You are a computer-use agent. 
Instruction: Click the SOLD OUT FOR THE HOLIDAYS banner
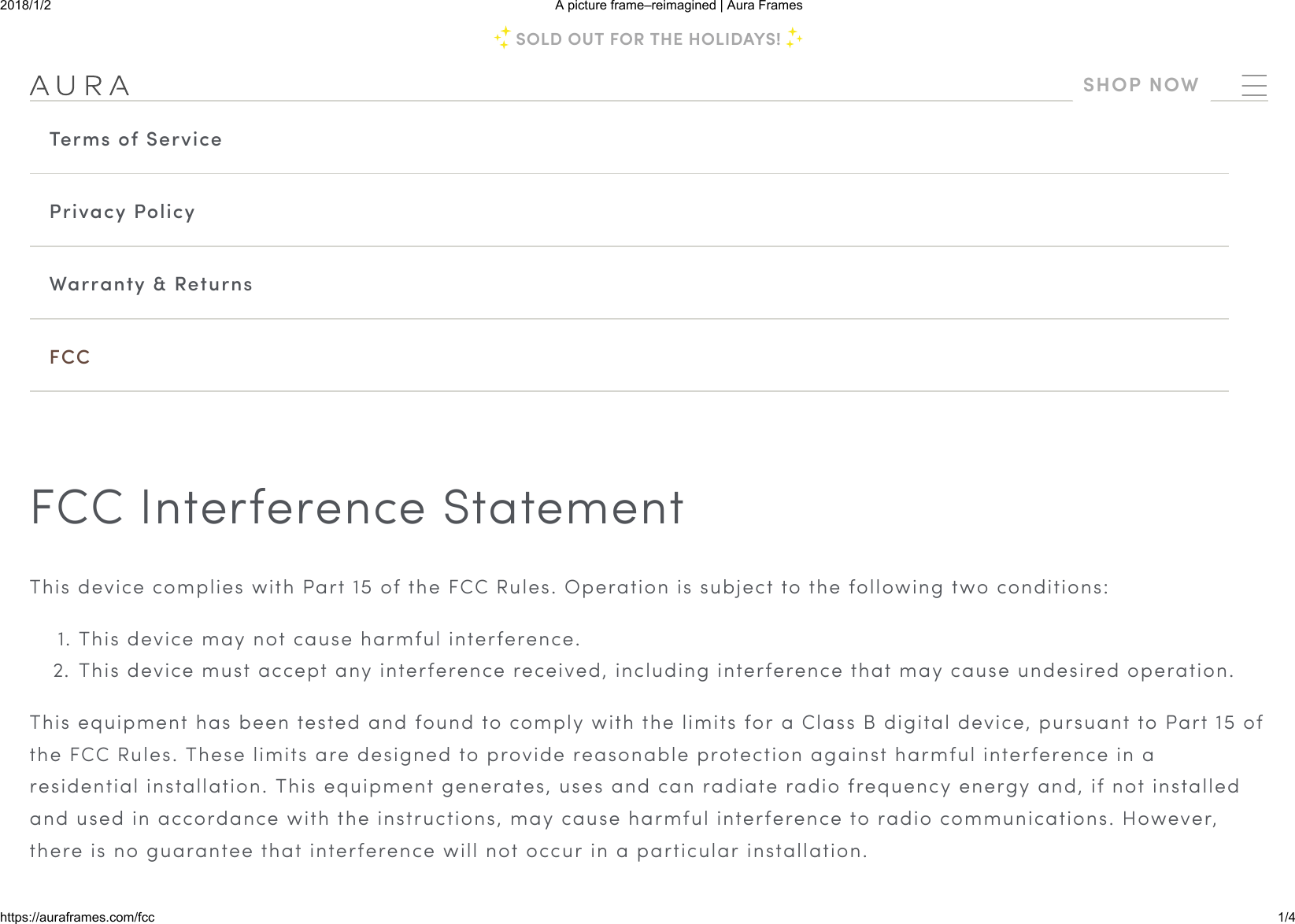[648, 39]
